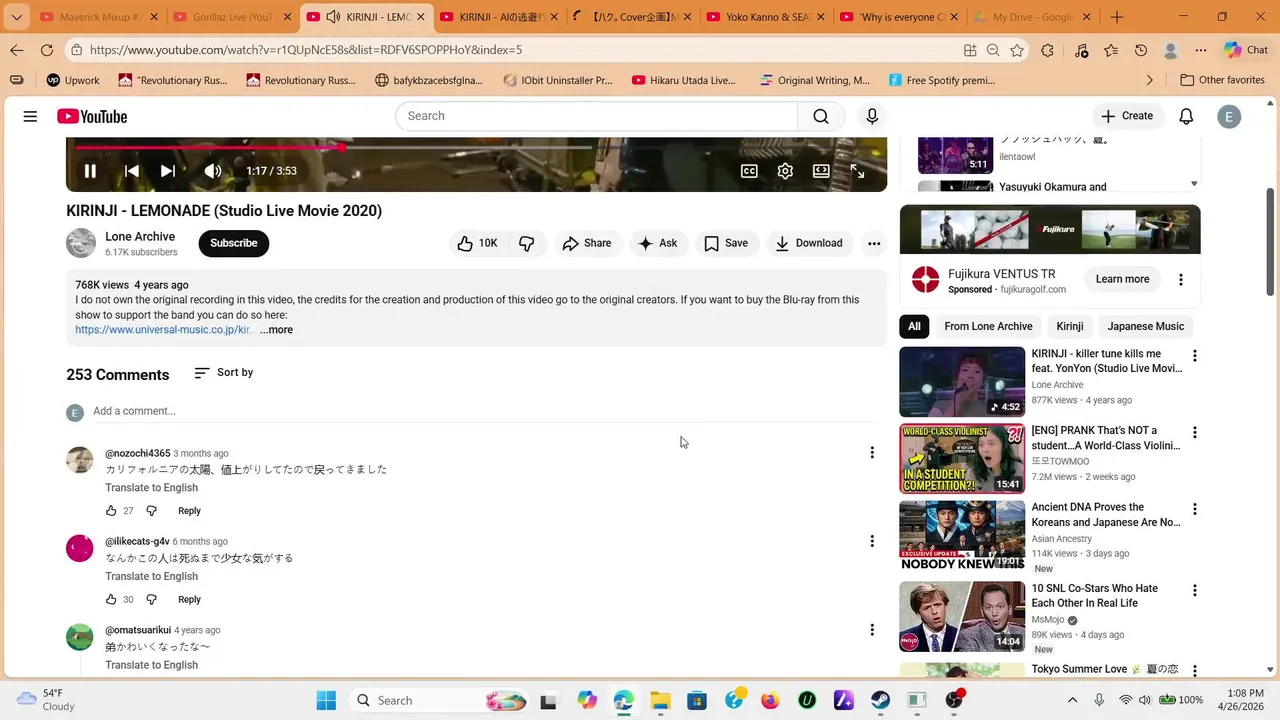Open YouTube notifications bell

[1186, 116]
